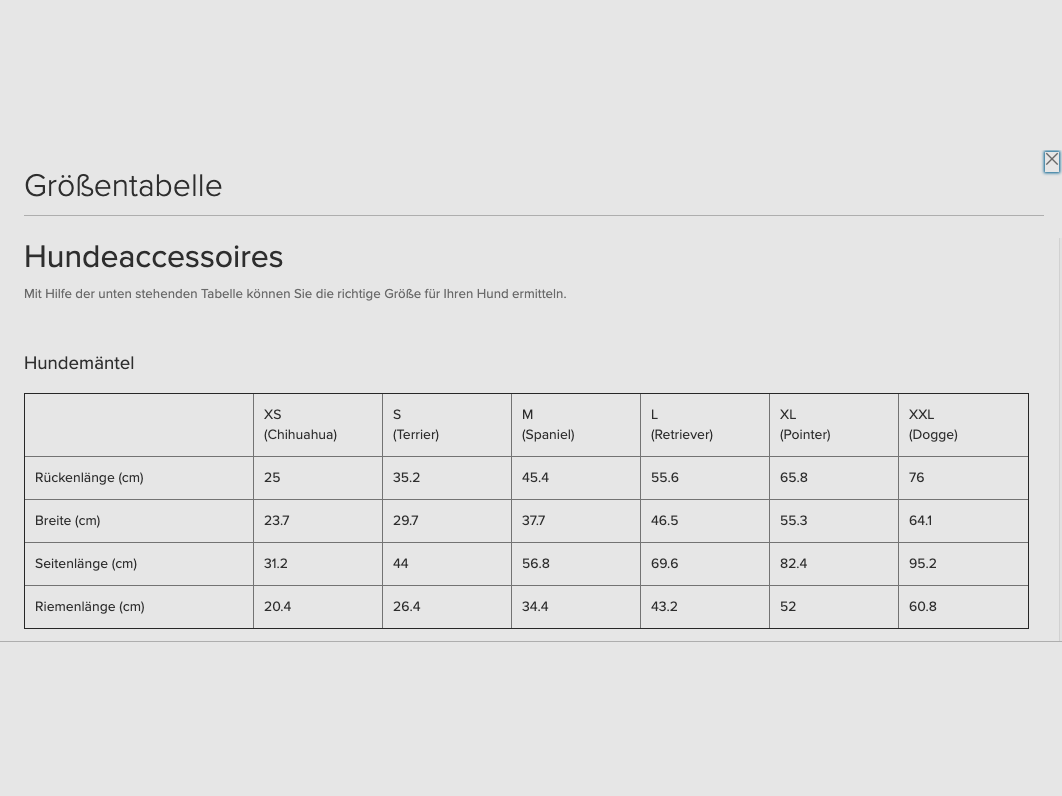Screen dimensions: 1062x796
Task: Click the M (Spaniel) column header
Action: pos(548,424)
